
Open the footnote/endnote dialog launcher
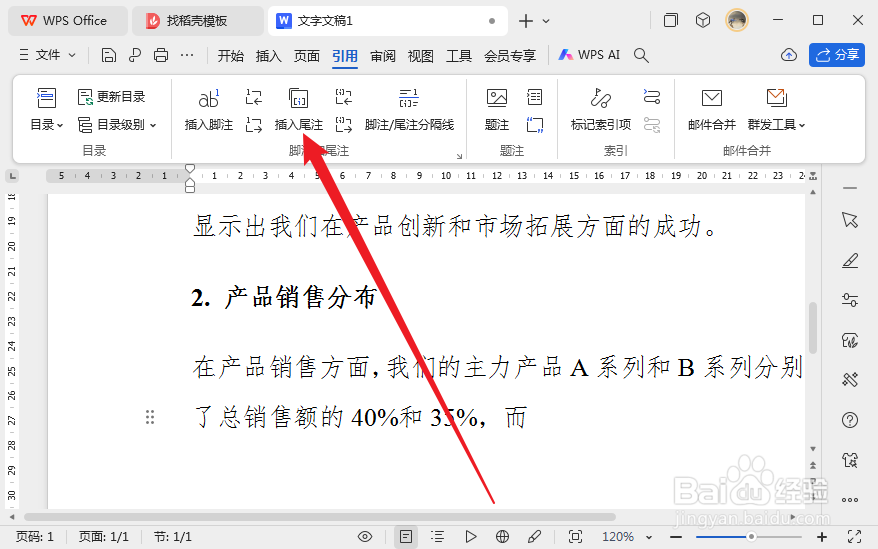click(x=459, y=156)
